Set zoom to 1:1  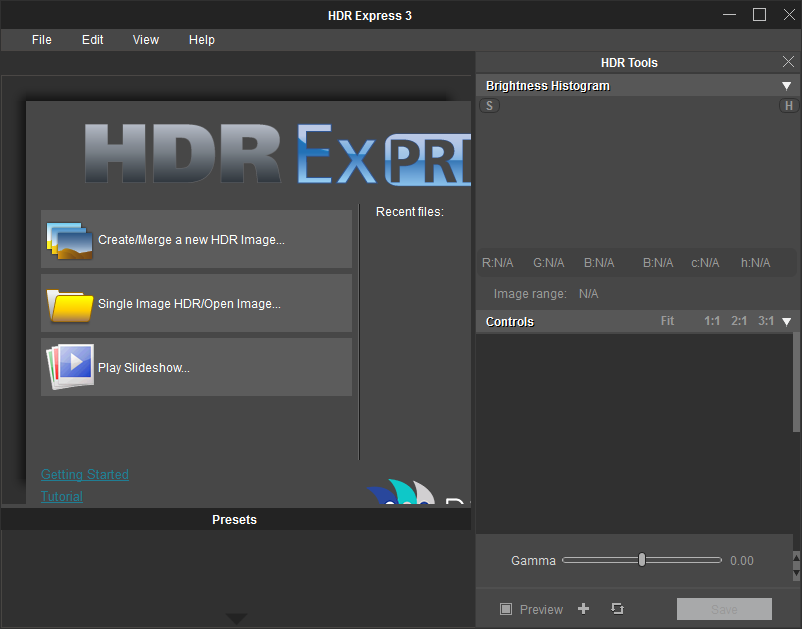click(x=711, y=321)
